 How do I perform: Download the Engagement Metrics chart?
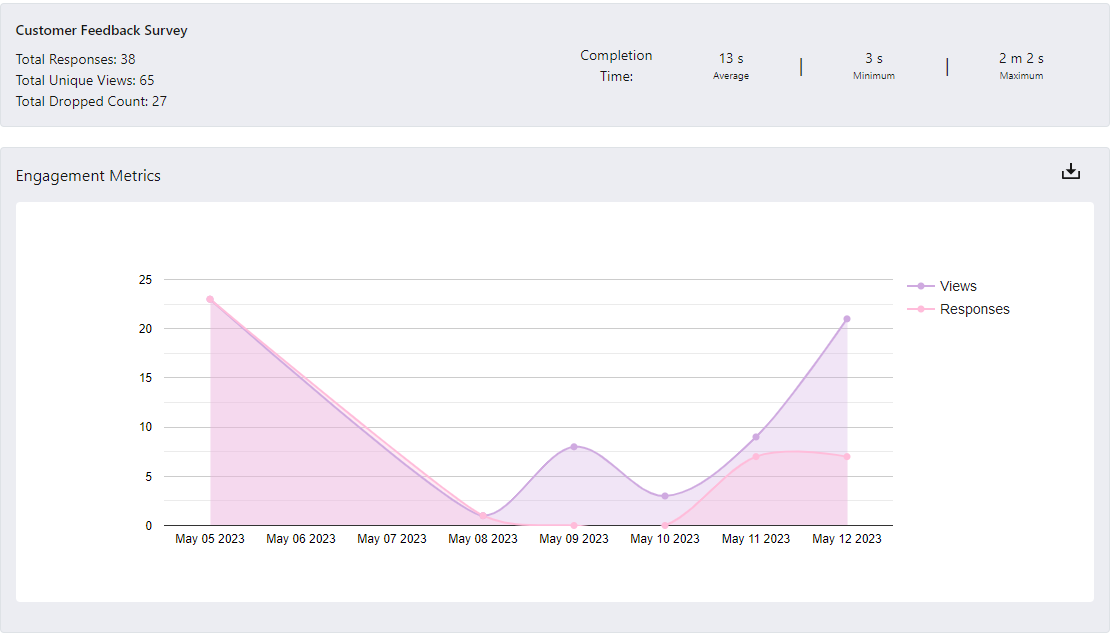(1071, 172)
